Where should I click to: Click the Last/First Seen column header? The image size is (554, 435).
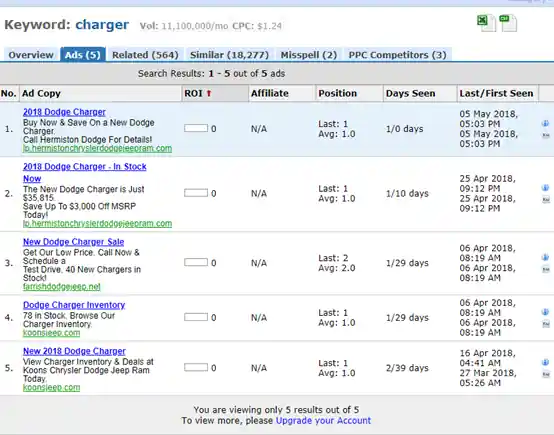pyautogui.click(x=496, y=93)
